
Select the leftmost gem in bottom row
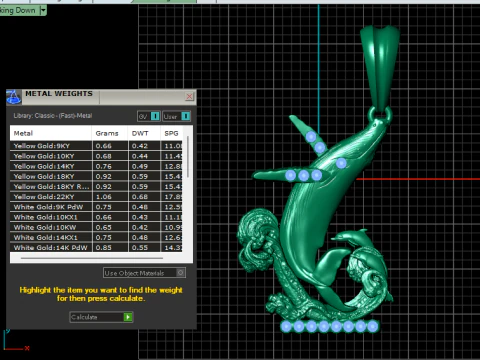coord(286,326)
